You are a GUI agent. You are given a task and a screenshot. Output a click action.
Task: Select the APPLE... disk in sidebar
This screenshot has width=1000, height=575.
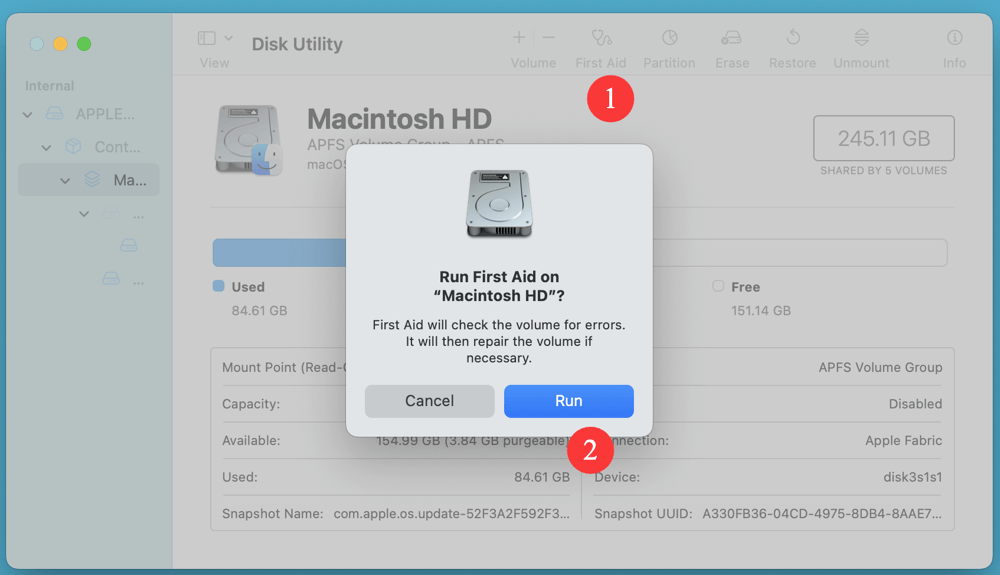89,114
